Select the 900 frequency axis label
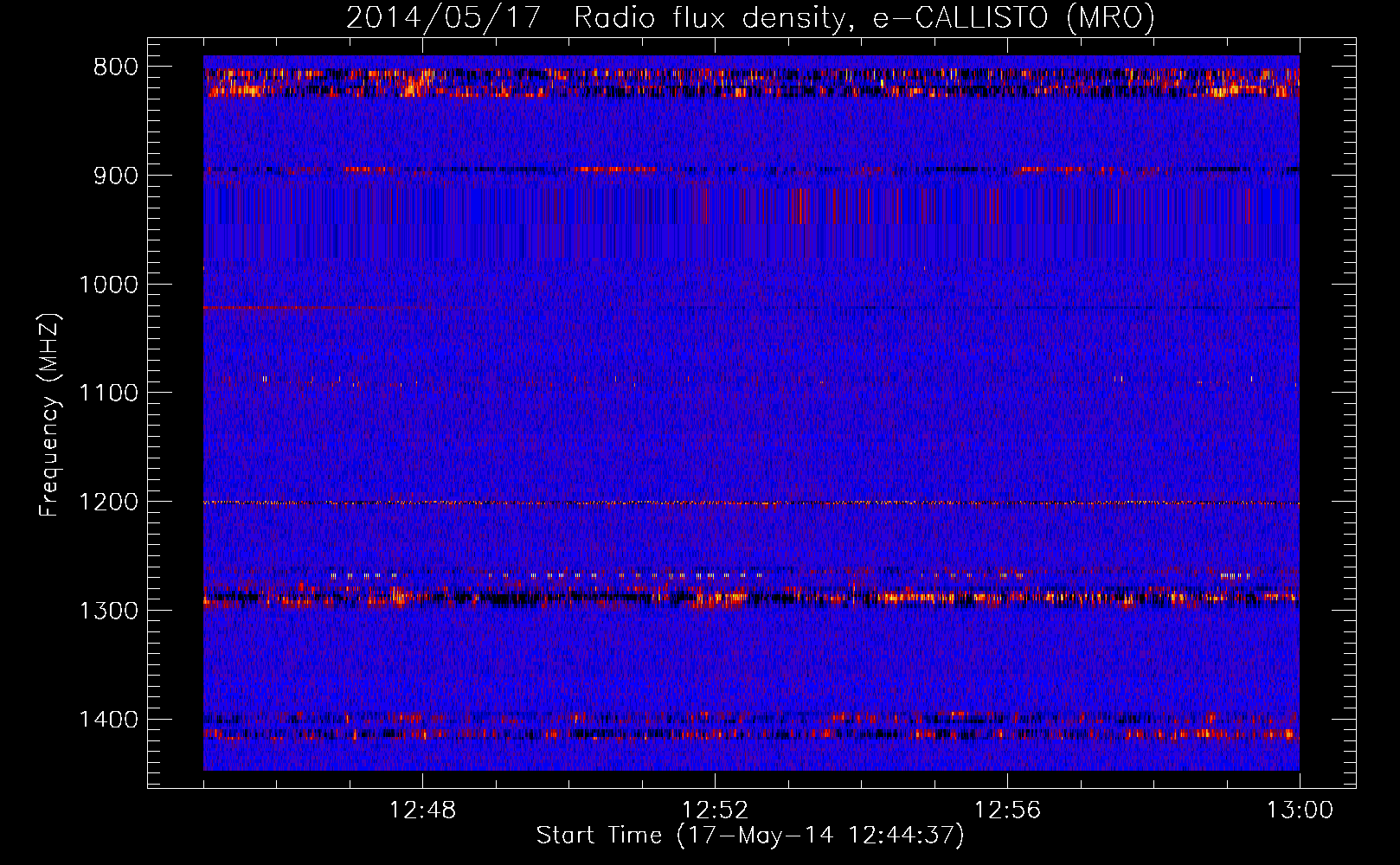Image resolution: width=1400 pixels, height=865 pixels. point(116,176)
